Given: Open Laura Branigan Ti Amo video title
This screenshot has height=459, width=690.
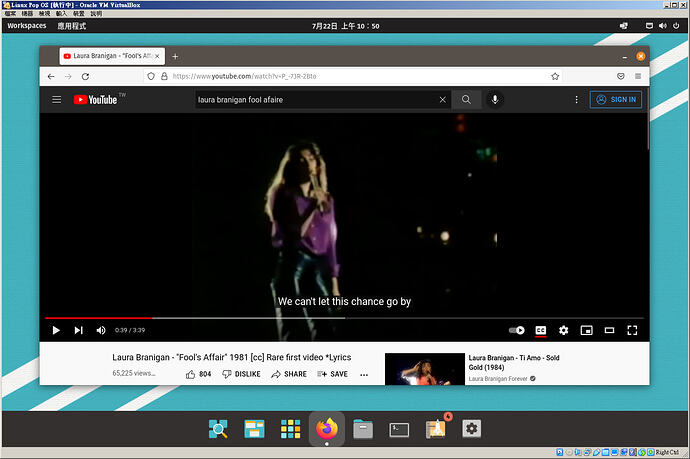Looking at the screenshot, I should tap(514, 362).
